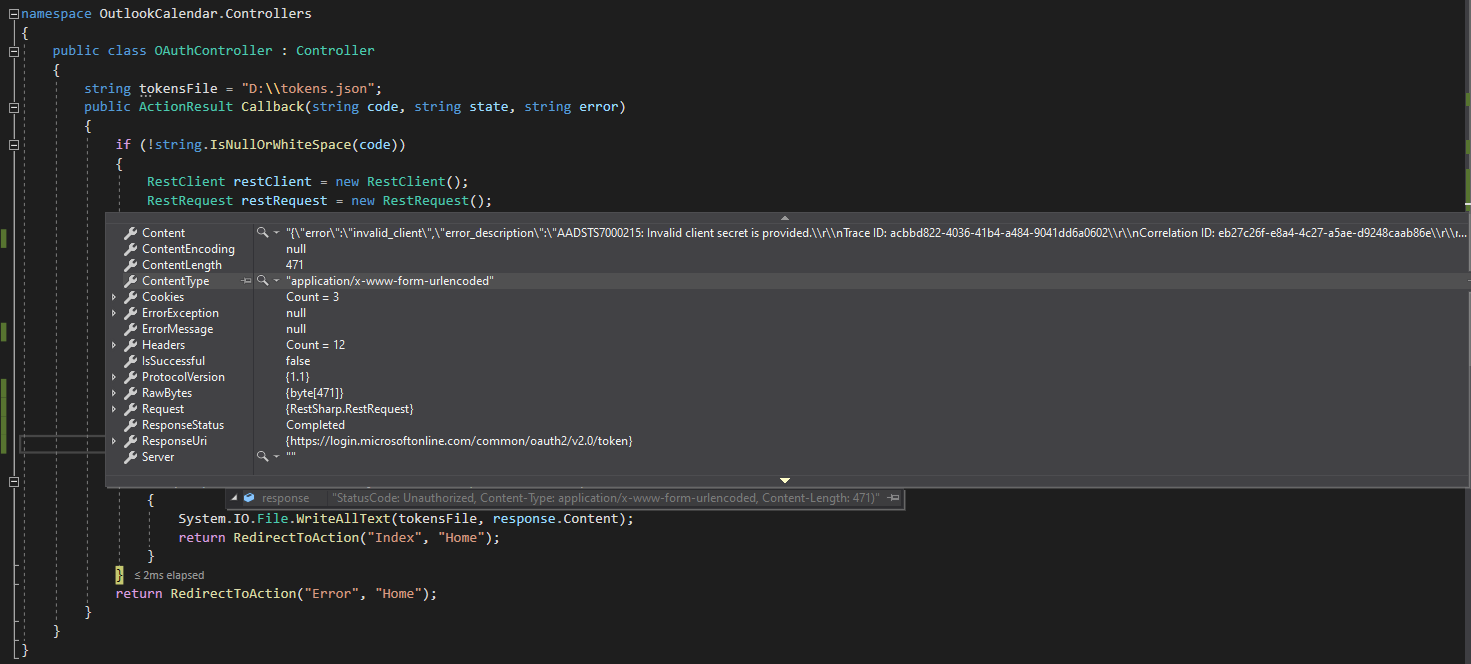
Task: Pin the ContentType property in datatip
Action: (x=246, y=281)
